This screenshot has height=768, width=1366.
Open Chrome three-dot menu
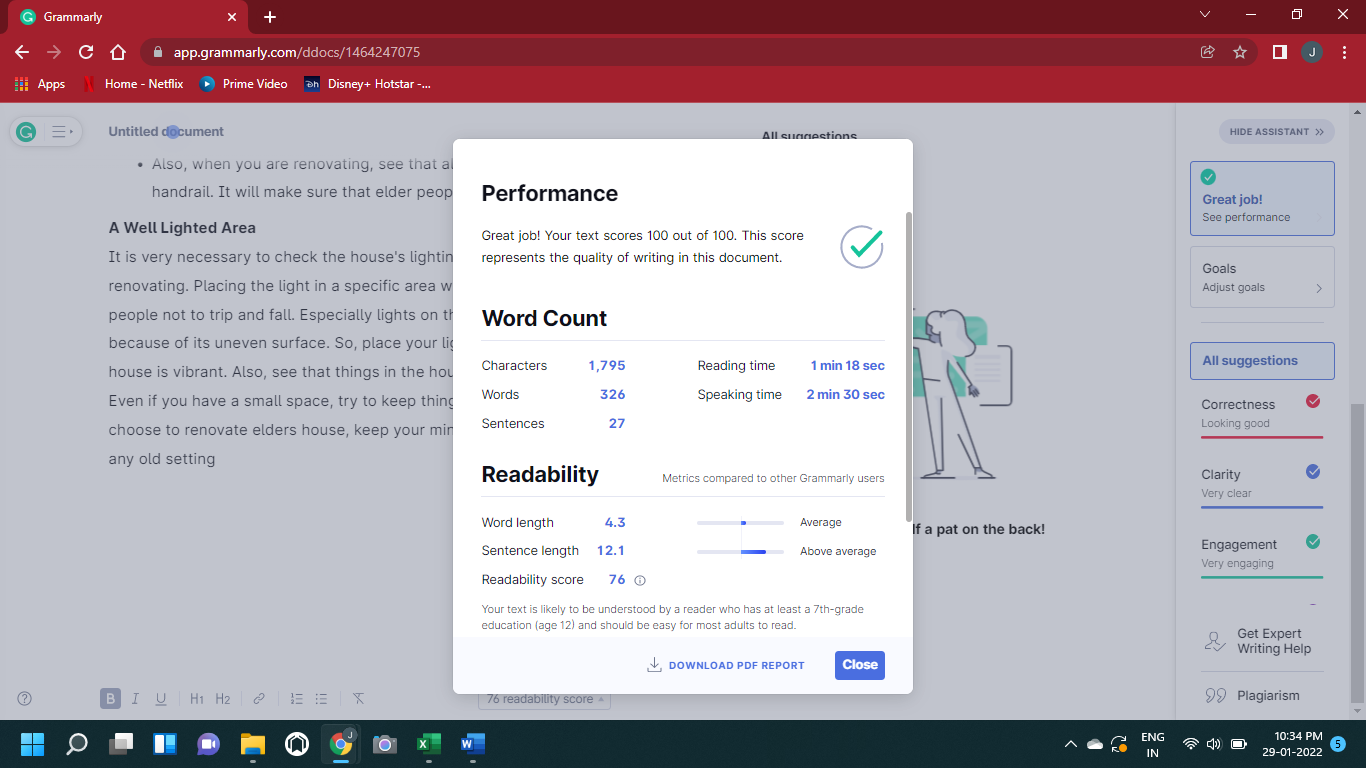1344,52
